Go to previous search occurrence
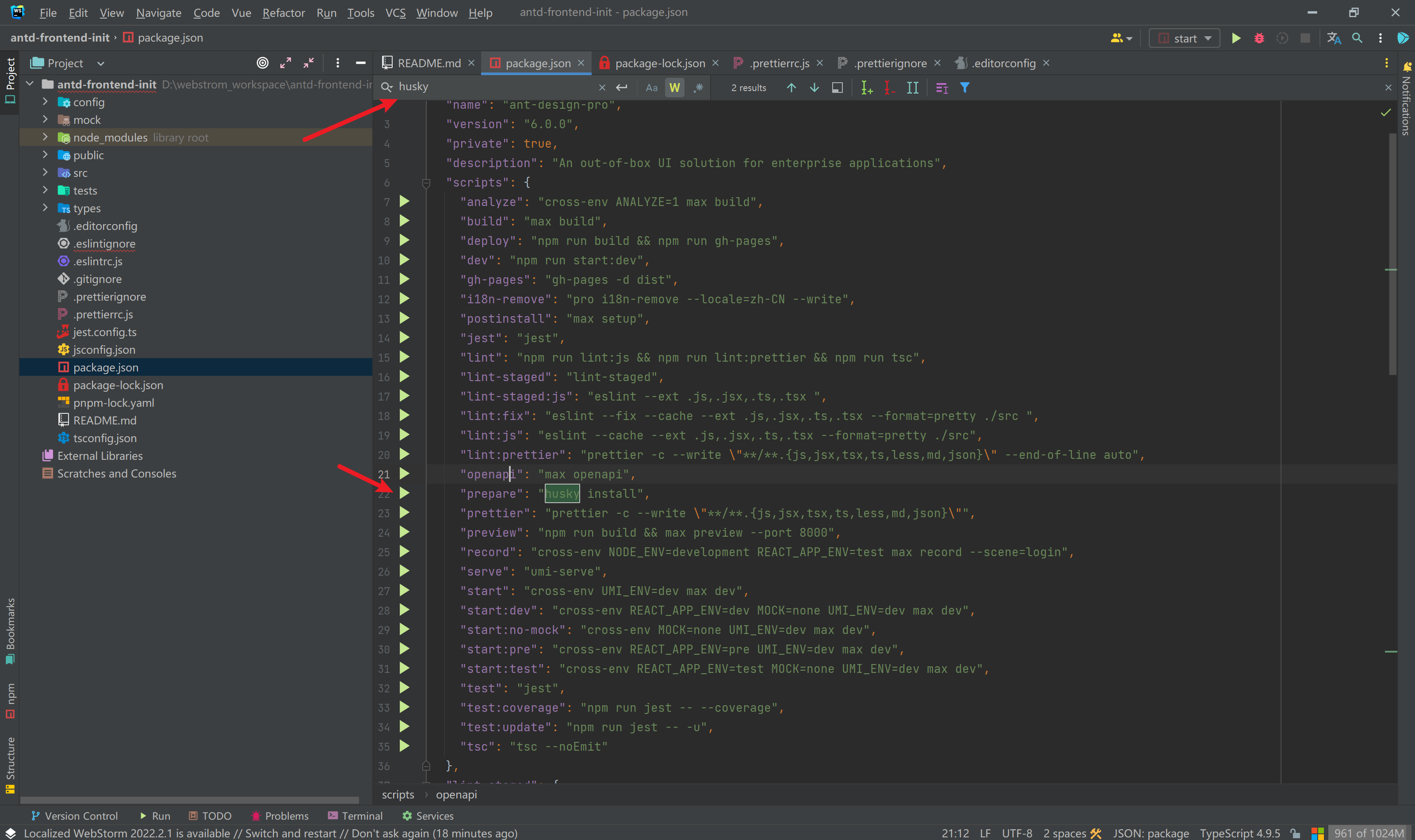Screen dimensions: 1415x840 791,88
